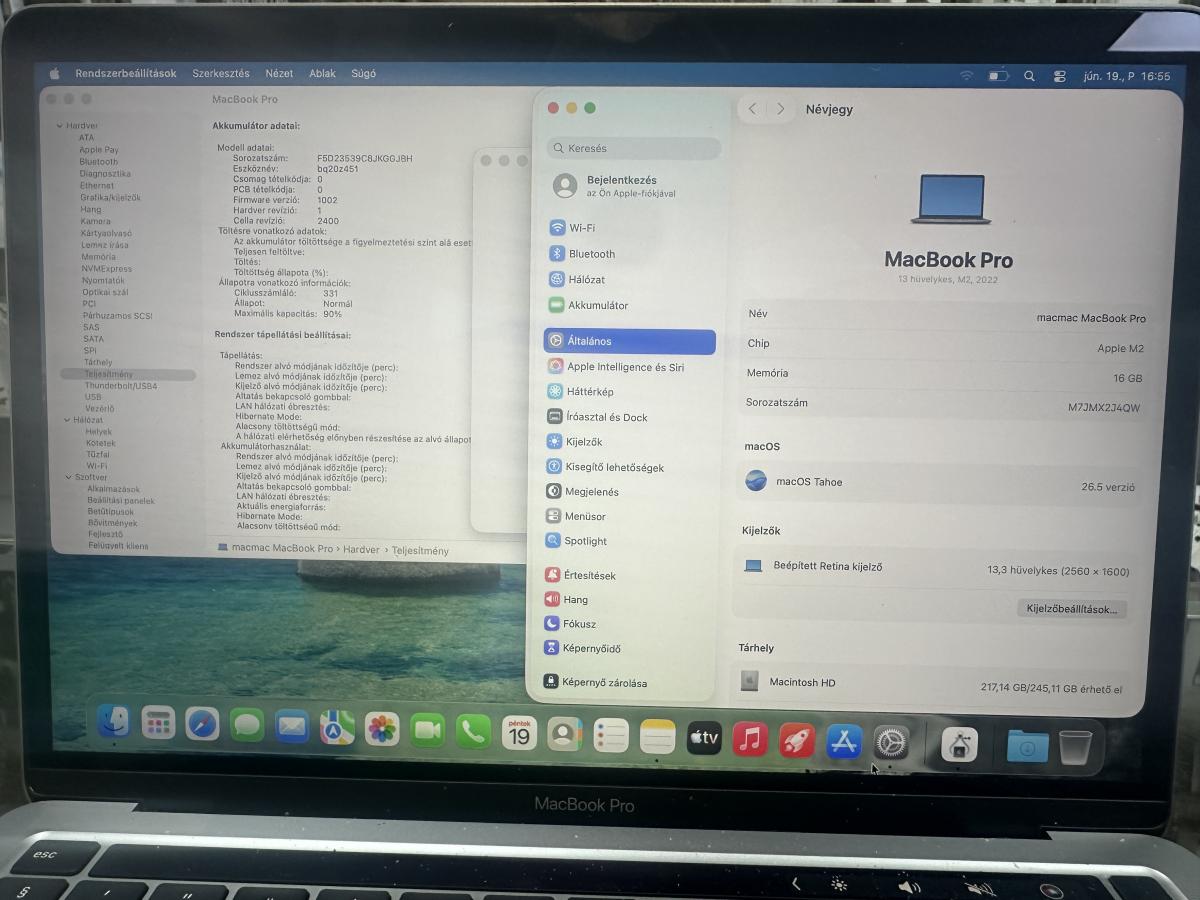Open Safari from the Dock
Screen dimensions: 1200x900
pos(202,724)
